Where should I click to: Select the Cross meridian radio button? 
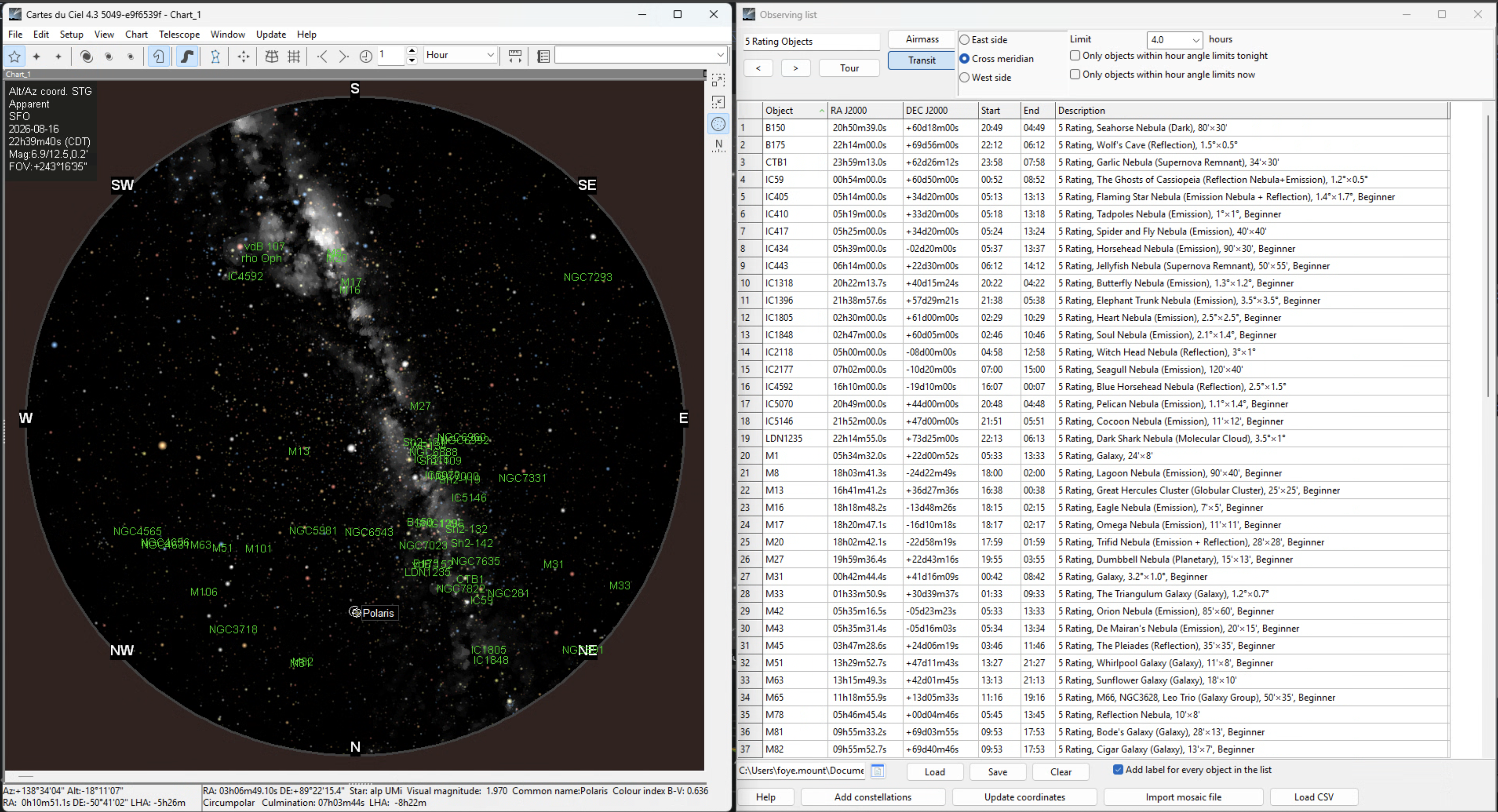[964, 59]
